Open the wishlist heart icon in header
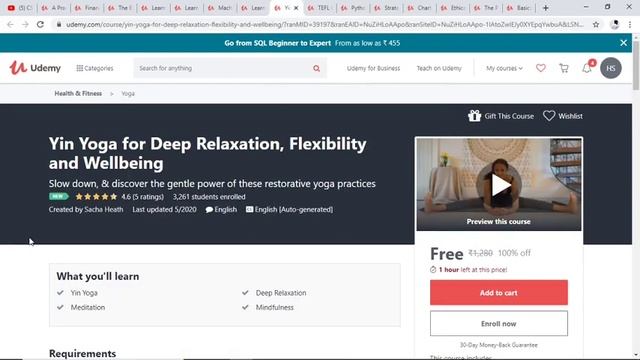This screenshot has width=640, height=360. click(540, 68)
